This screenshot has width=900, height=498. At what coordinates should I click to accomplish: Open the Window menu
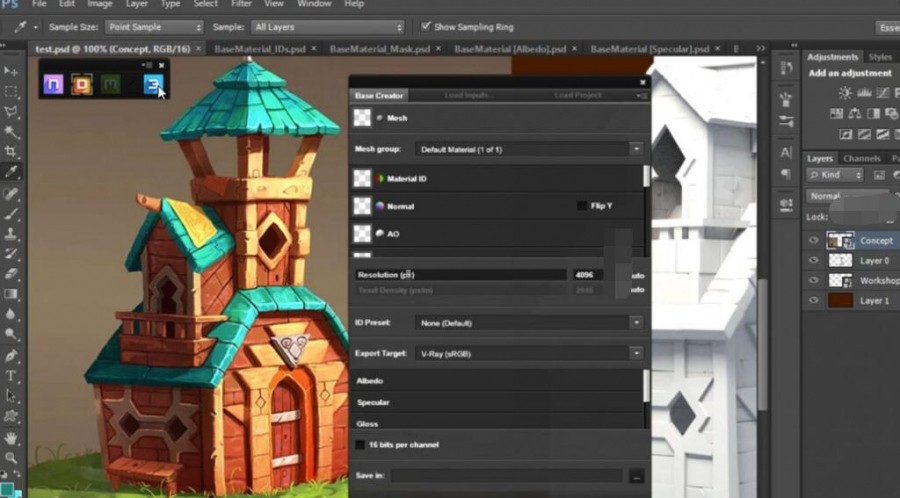[x=314, y=4]
